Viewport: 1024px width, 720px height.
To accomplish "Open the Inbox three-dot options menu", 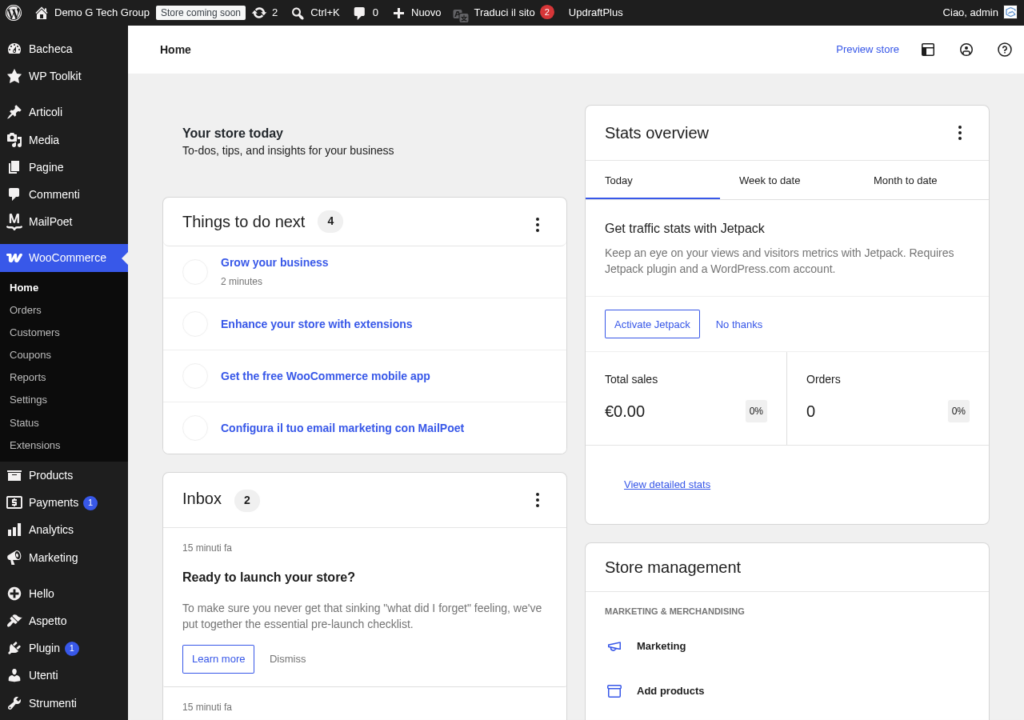I will [x=537, y=500].
